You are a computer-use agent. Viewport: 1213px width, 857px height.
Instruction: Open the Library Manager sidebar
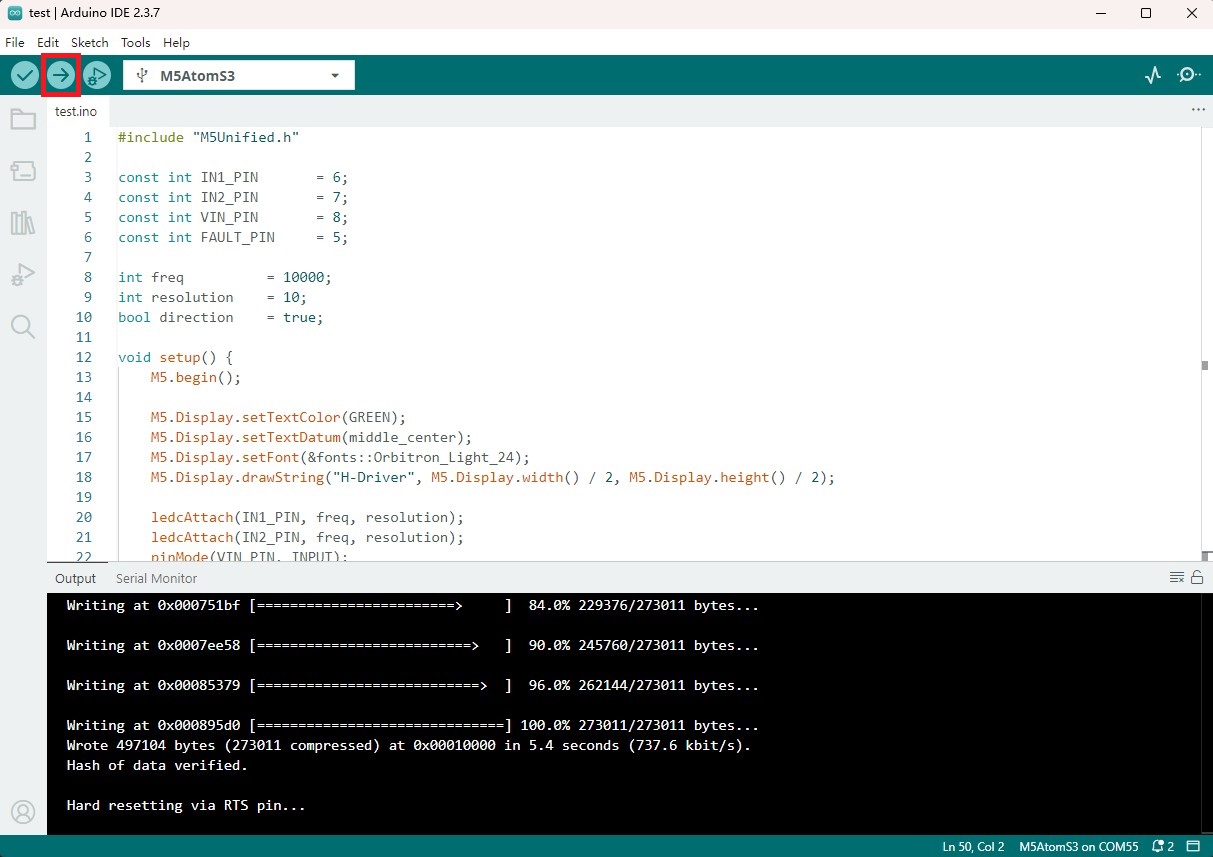click(x=23, y=222)
